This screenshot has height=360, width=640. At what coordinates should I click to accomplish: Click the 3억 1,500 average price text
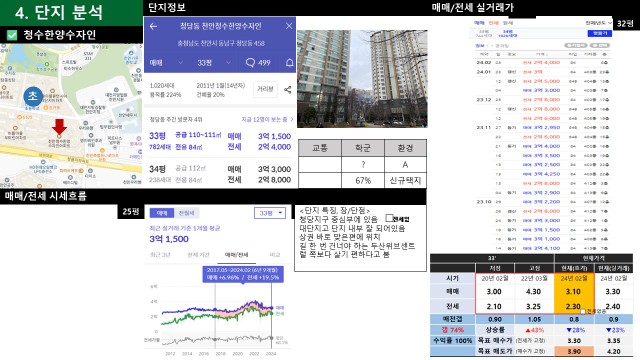click(169, 239)
